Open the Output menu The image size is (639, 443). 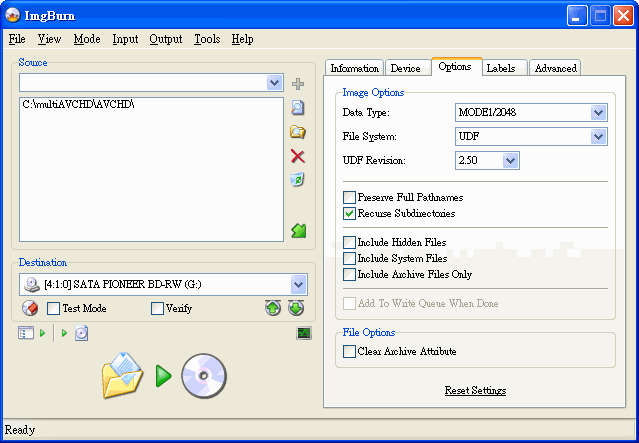[165, 39]
